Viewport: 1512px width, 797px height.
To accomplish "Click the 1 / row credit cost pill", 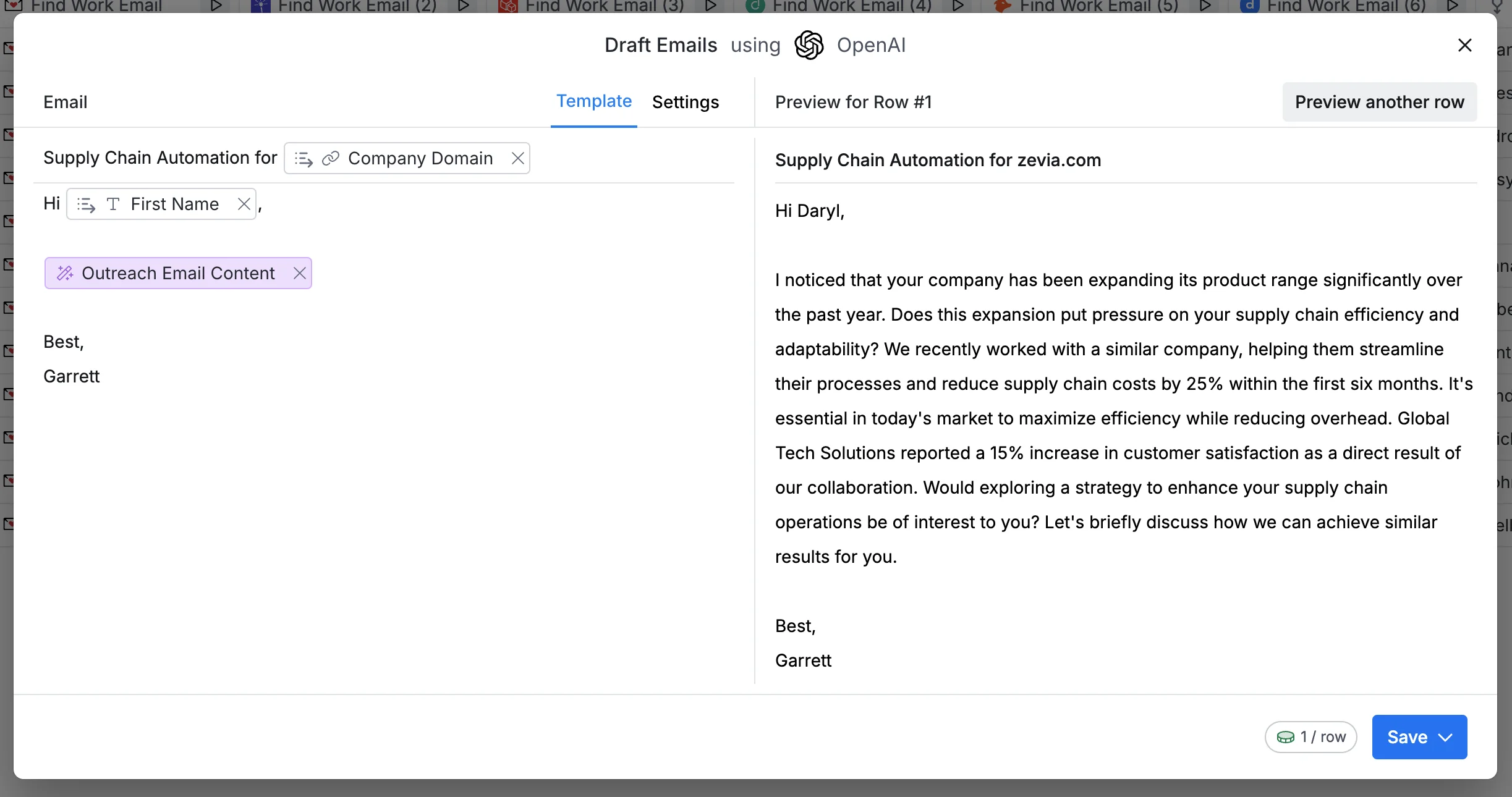I will click(x=1311, y=737).
